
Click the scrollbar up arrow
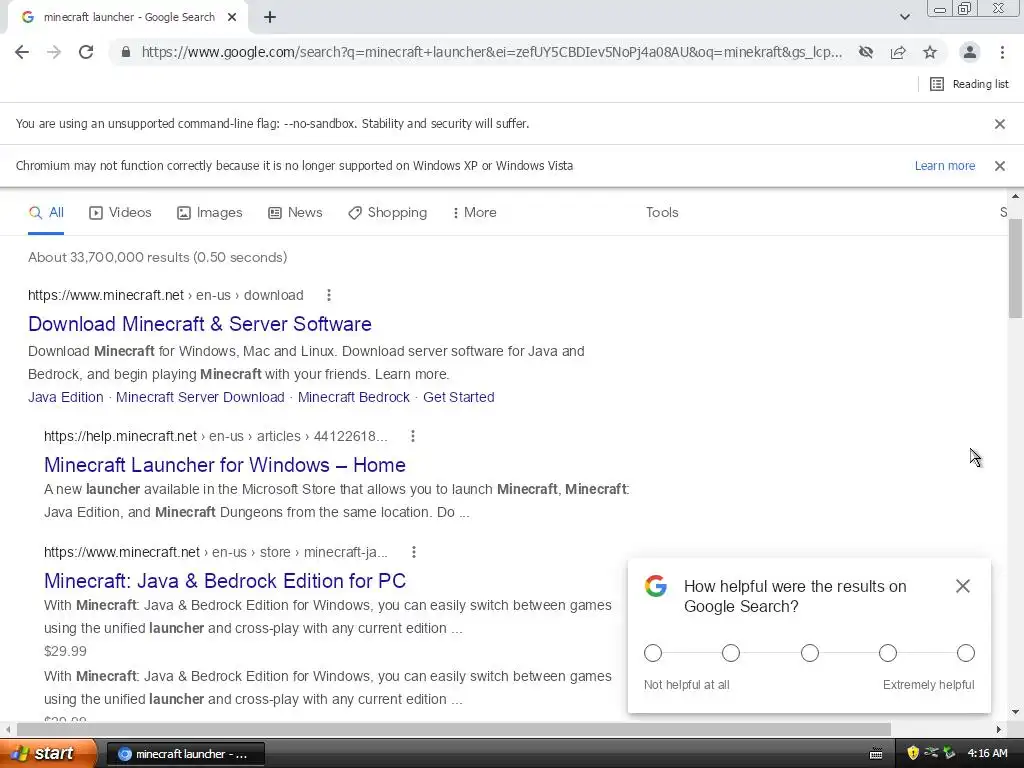point(1015,196)
